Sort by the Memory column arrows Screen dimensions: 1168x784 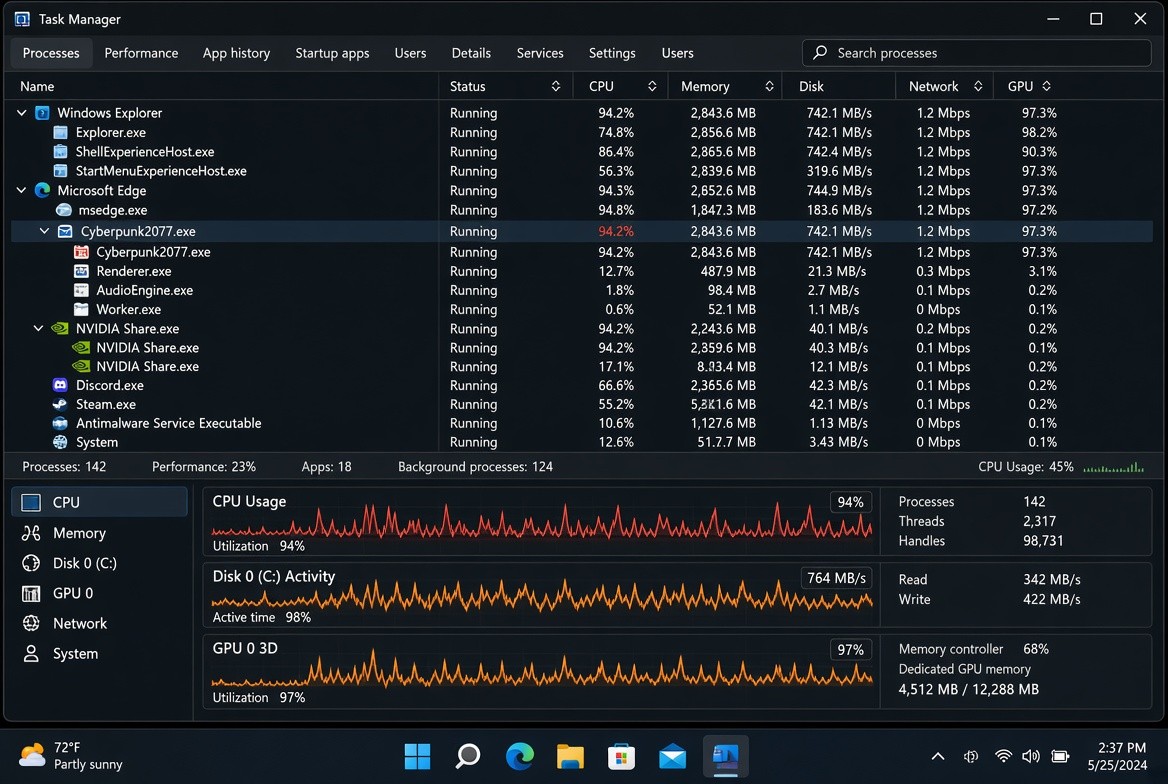(x=769, y=86)
